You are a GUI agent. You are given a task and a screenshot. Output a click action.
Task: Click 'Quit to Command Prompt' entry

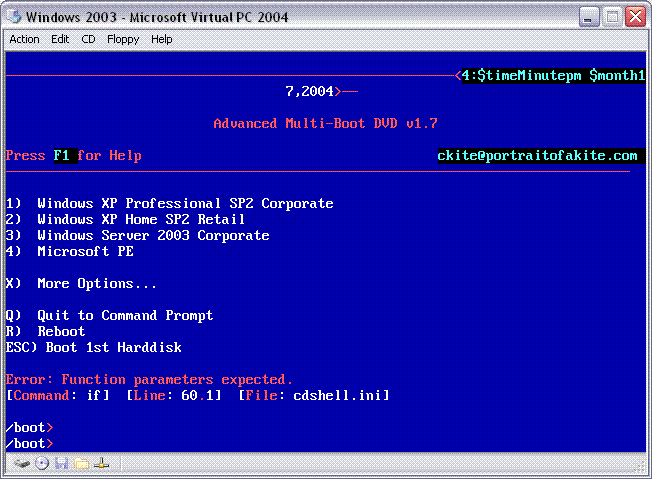[109, 315]
